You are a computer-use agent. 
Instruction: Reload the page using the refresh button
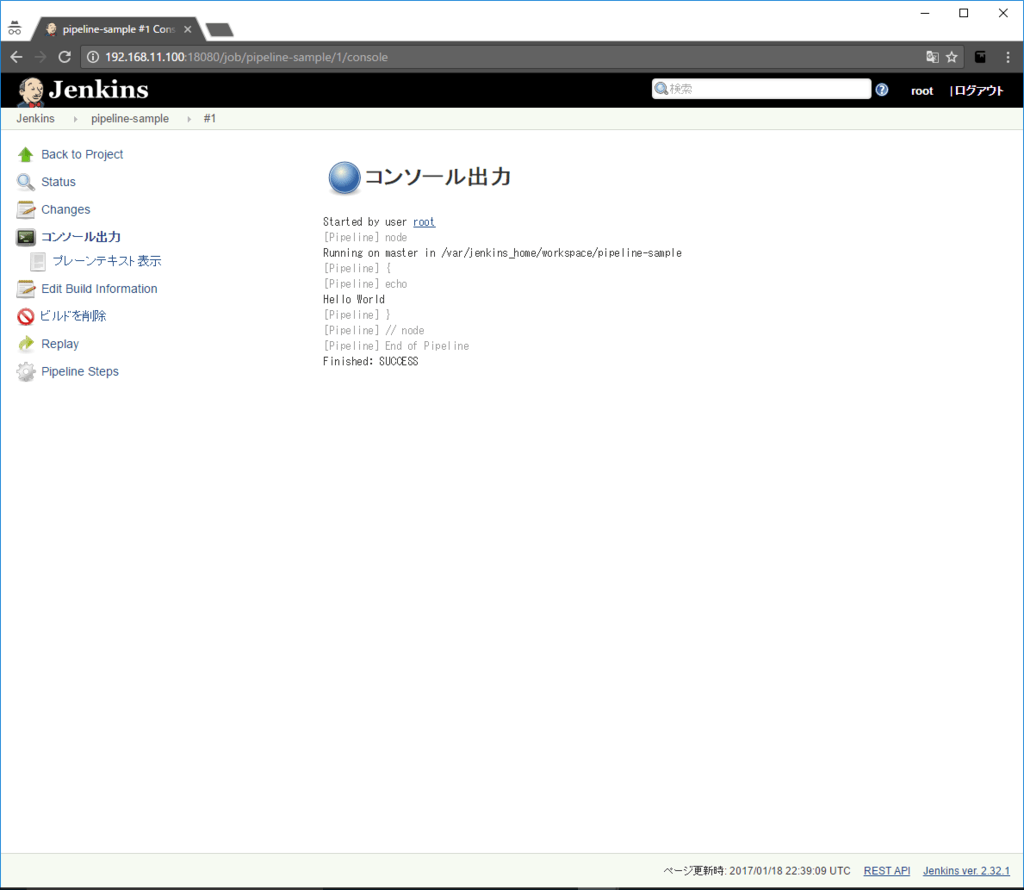(65, 57)
